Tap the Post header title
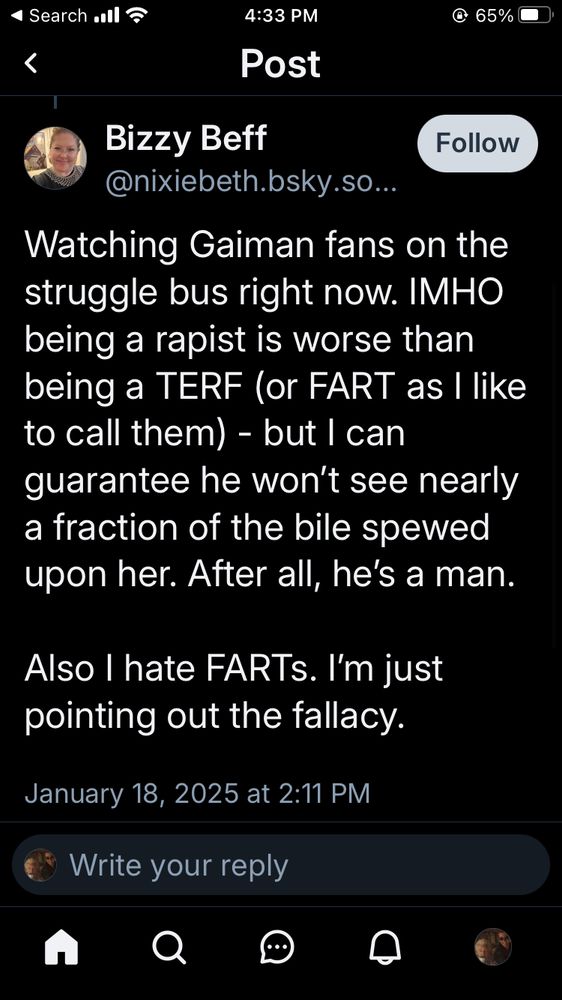Viewport: 562px width, 1000px height. pyautogui.click(x=281, y=63)
